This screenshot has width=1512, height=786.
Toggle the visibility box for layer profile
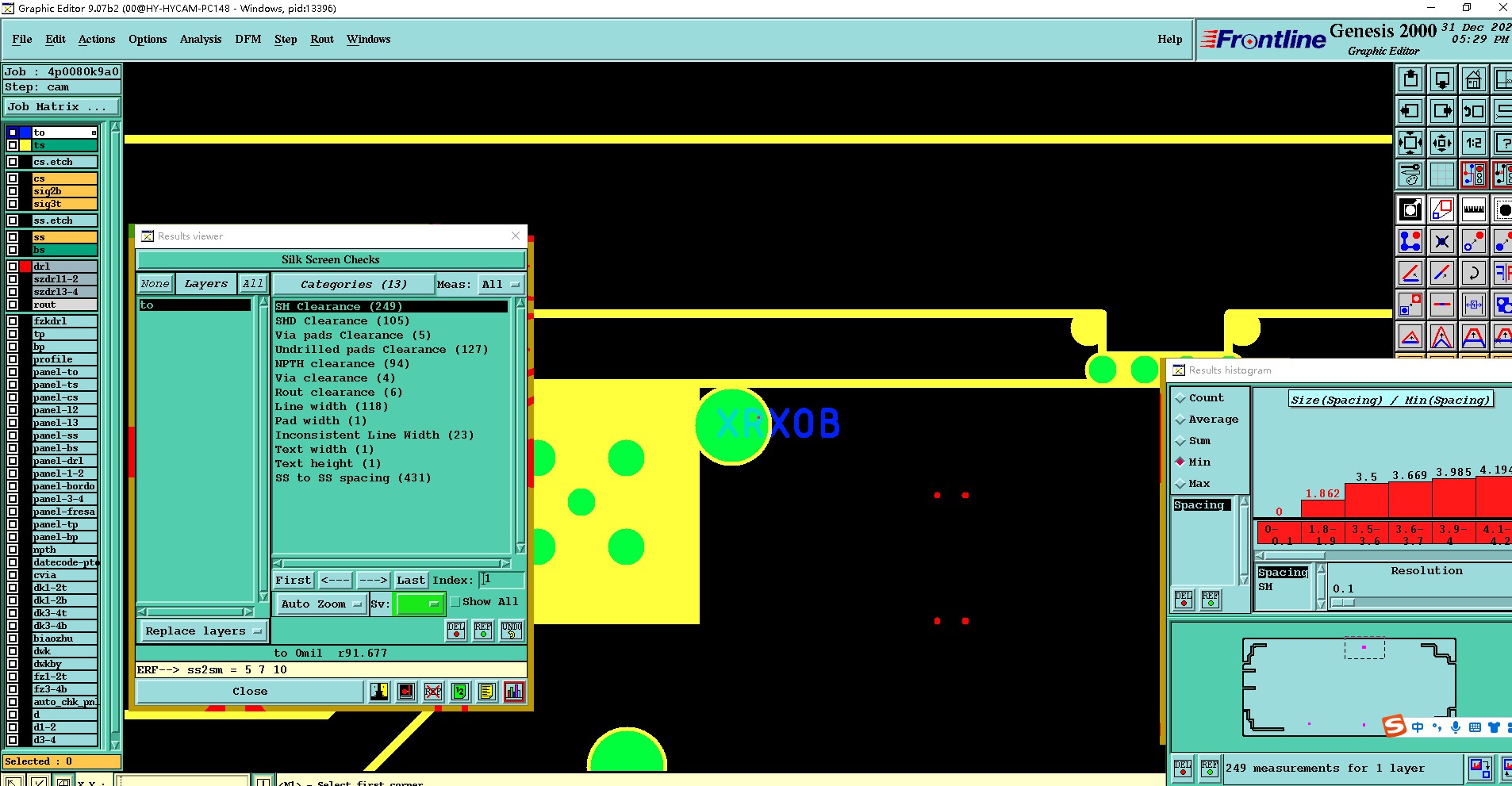(x=13, y=359)
